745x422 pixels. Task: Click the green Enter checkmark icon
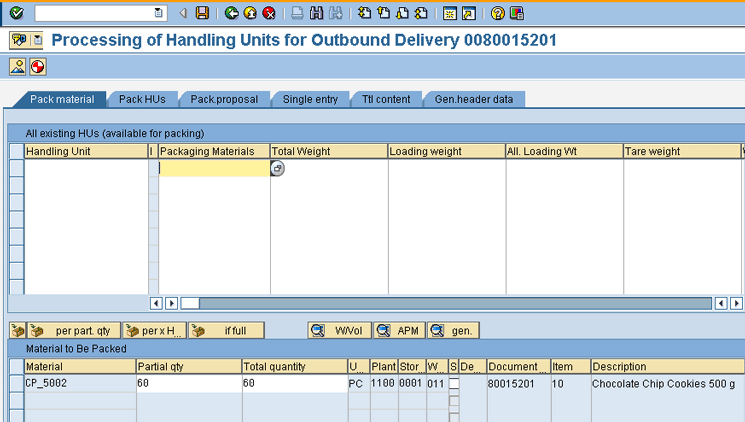(x=16, y=13)
